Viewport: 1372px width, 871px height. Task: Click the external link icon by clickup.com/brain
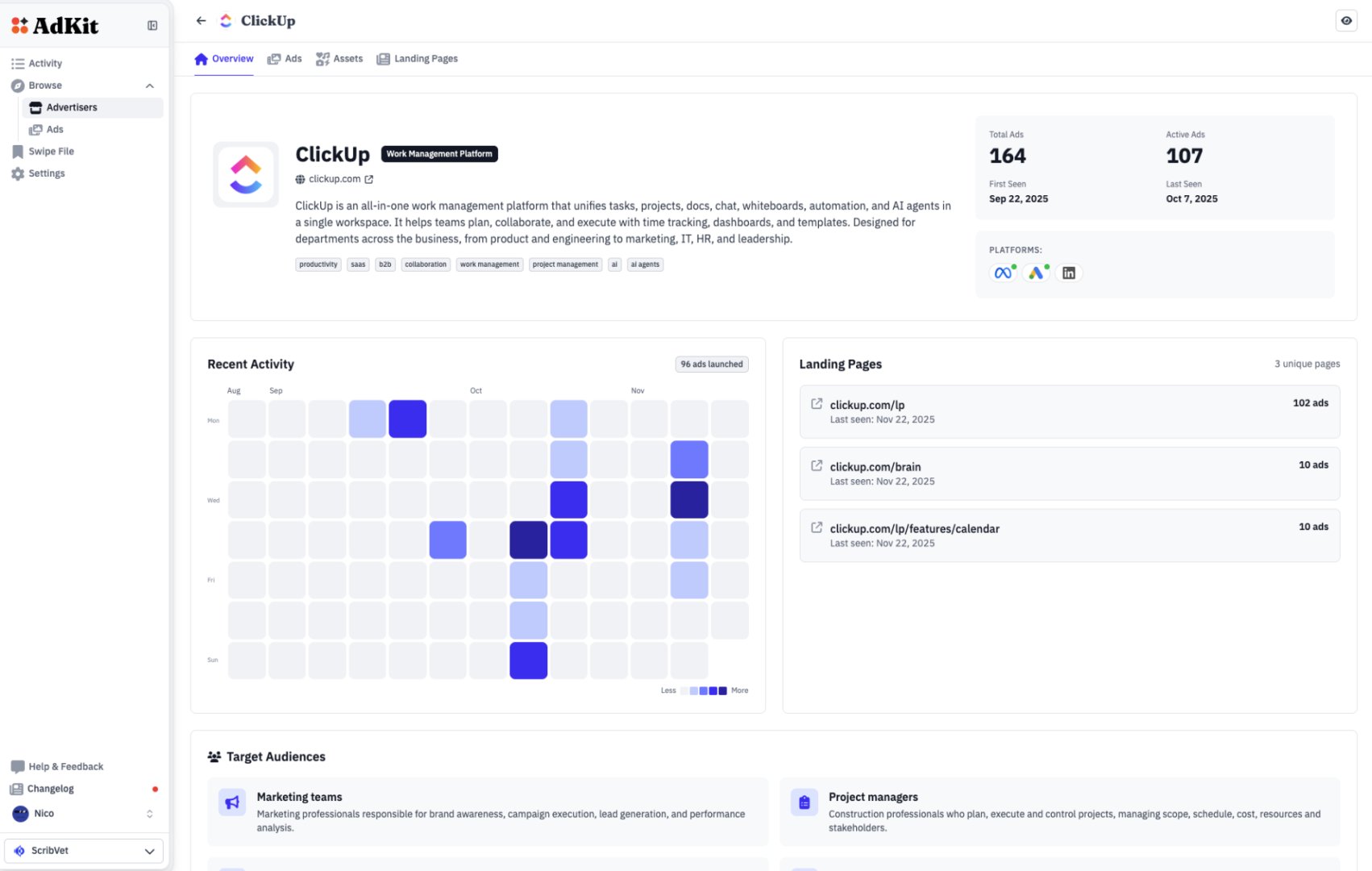(x=816, y=464)
